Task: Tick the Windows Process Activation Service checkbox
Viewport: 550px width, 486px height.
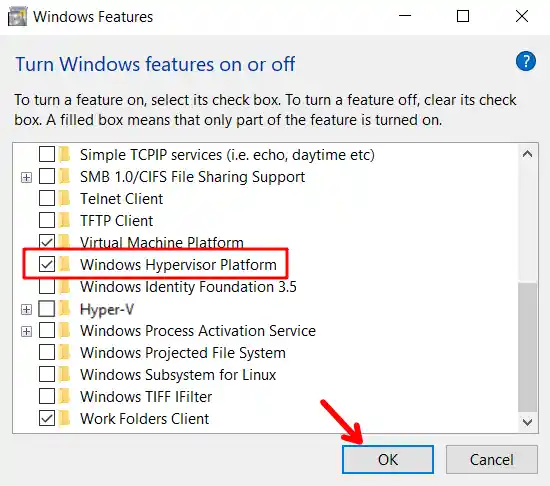Action: (47, 331)
